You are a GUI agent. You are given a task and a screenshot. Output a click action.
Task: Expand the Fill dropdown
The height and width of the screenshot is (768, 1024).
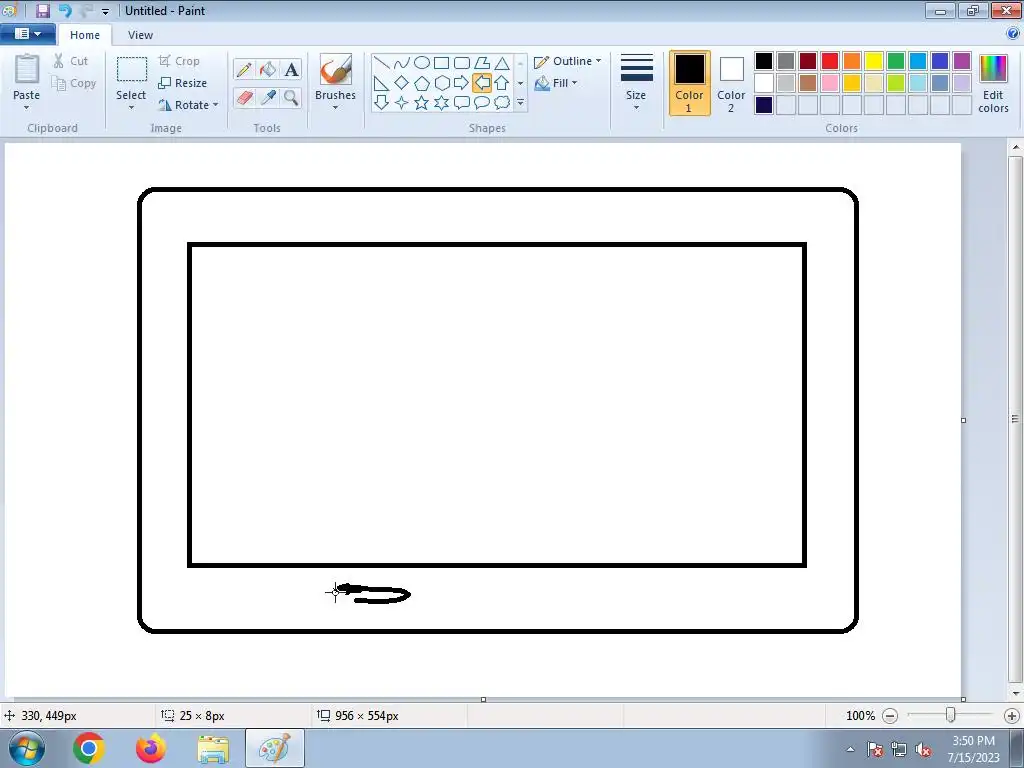[575, 83]
